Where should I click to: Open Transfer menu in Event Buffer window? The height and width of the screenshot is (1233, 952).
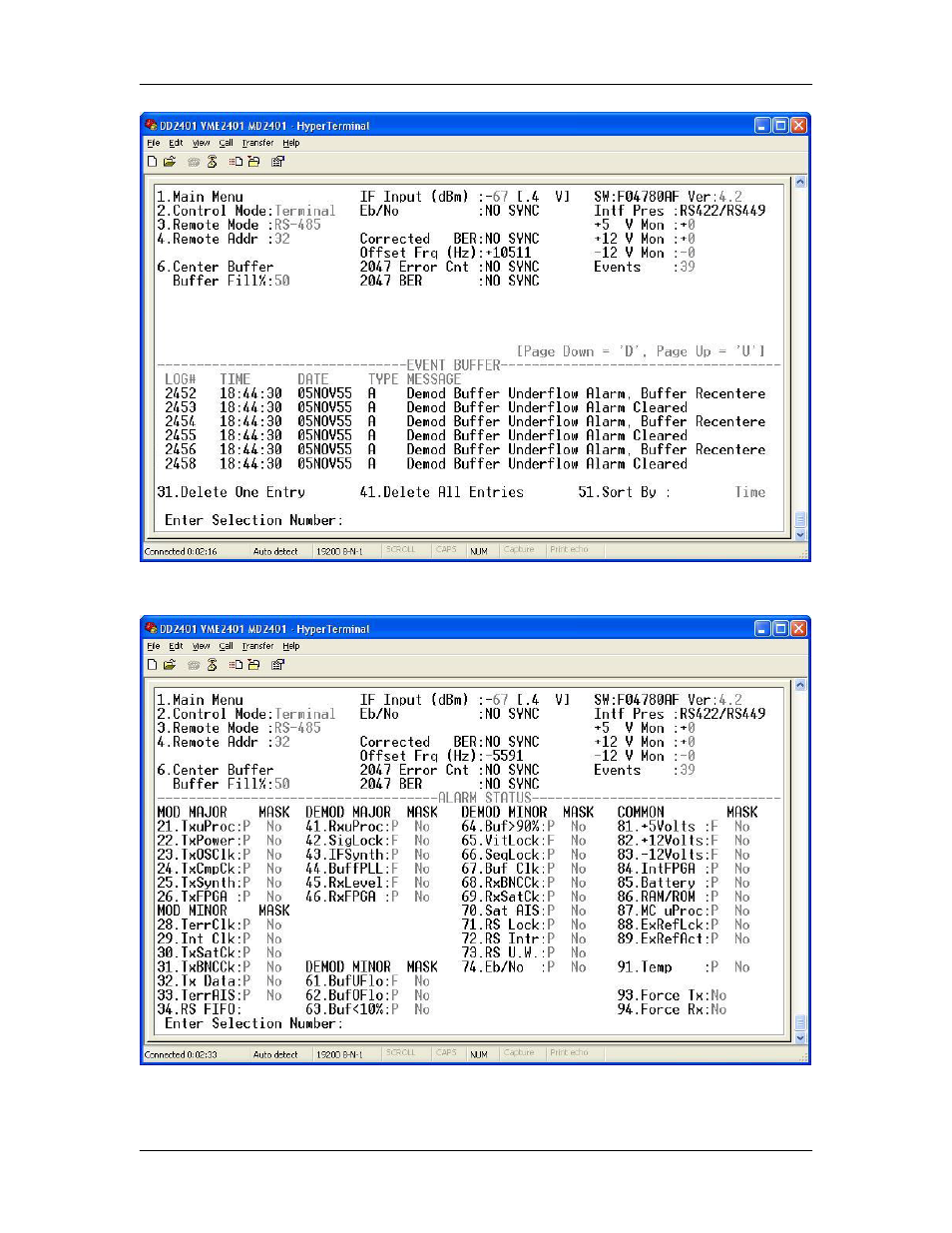(257, 143)
